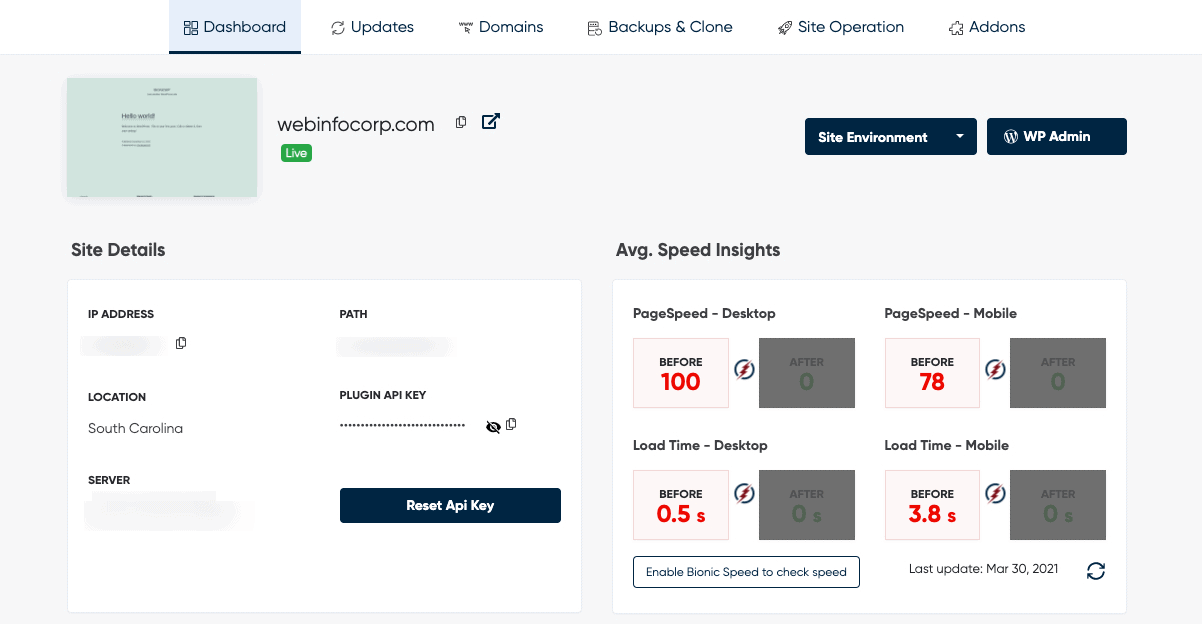Screen dimensions: 1202x624
Task: Click Load Time Mobile lightning icon
Action: click(995, 493)
